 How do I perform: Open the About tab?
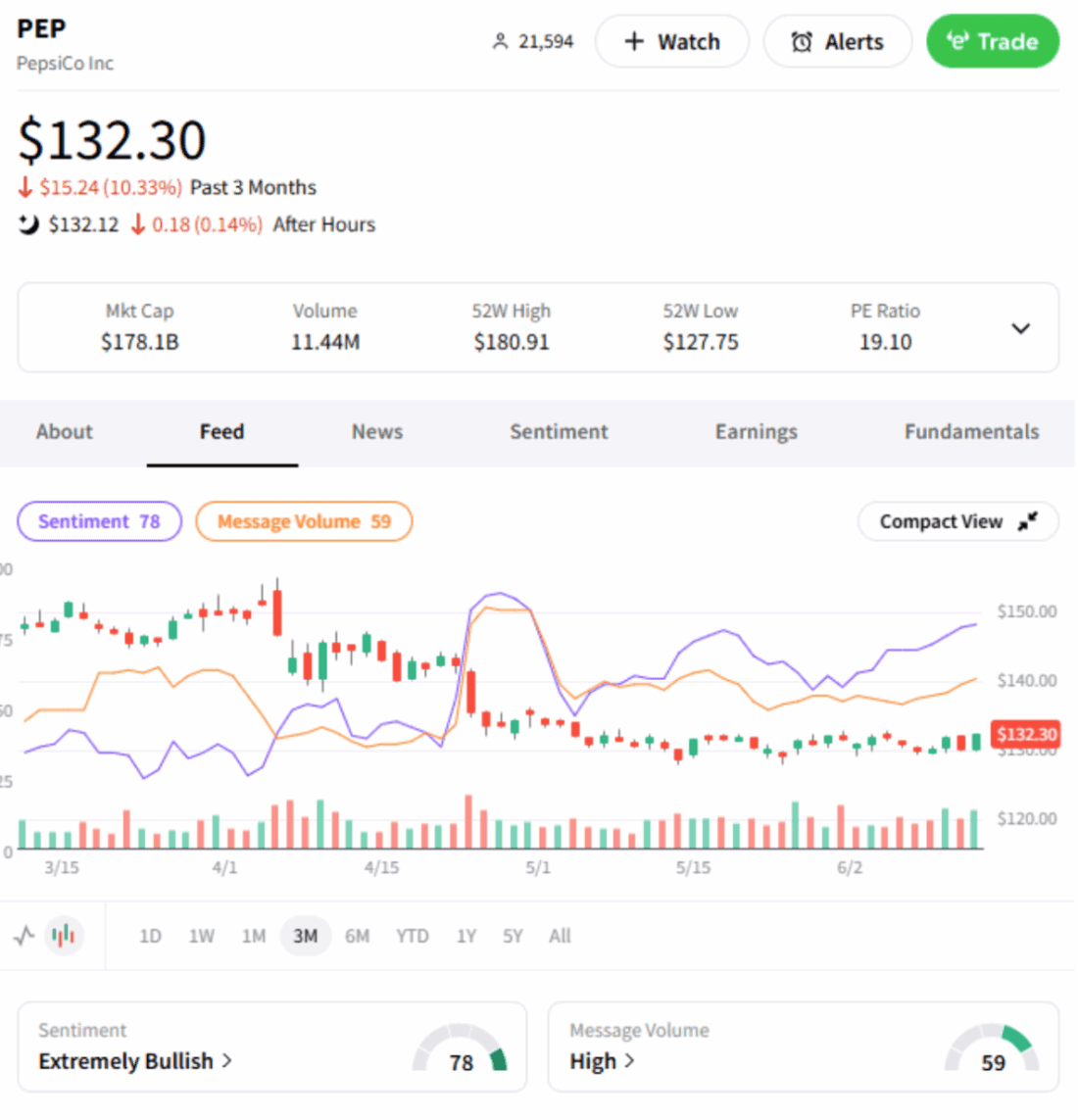tap(65, 431)
